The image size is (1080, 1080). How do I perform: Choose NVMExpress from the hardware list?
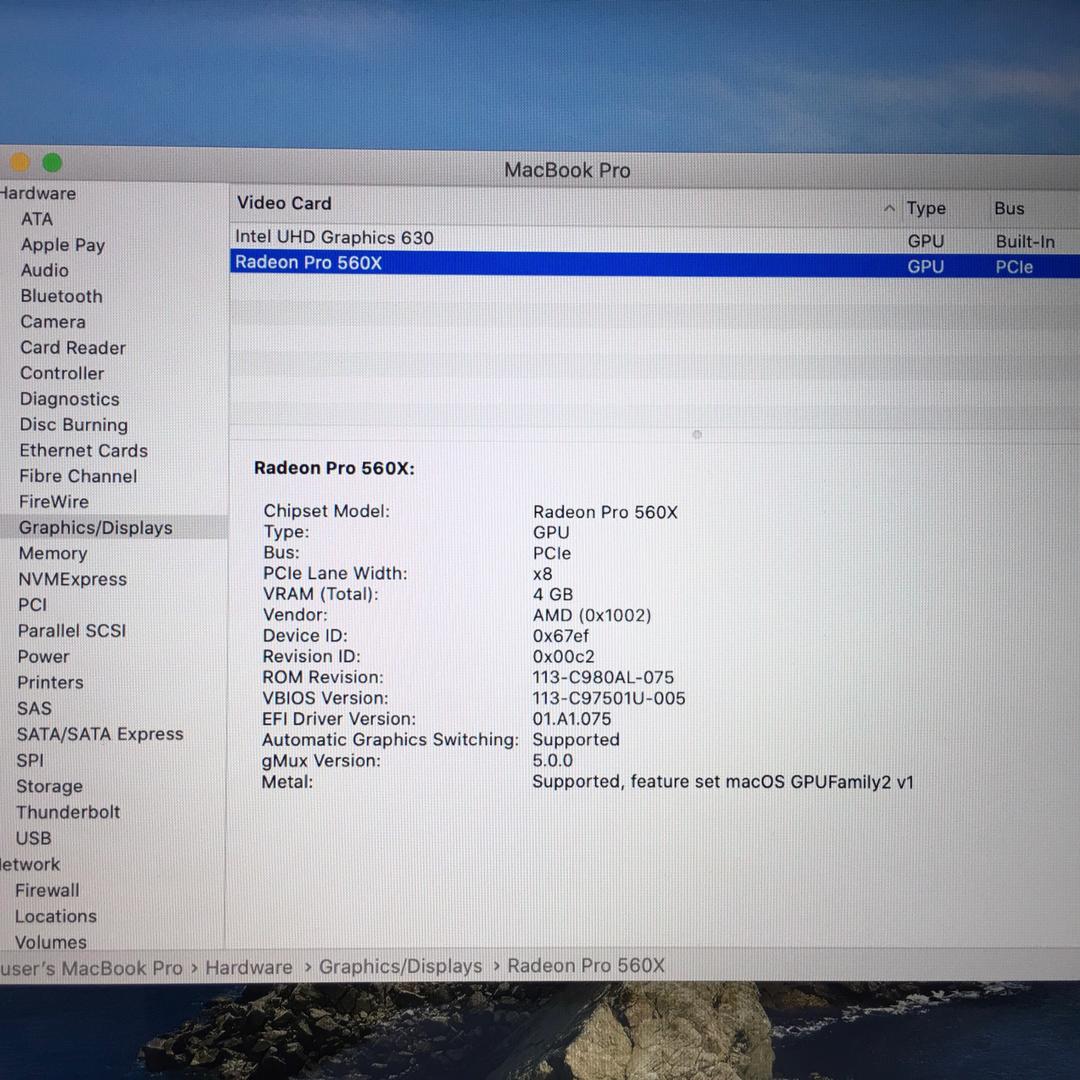point(73,580)
